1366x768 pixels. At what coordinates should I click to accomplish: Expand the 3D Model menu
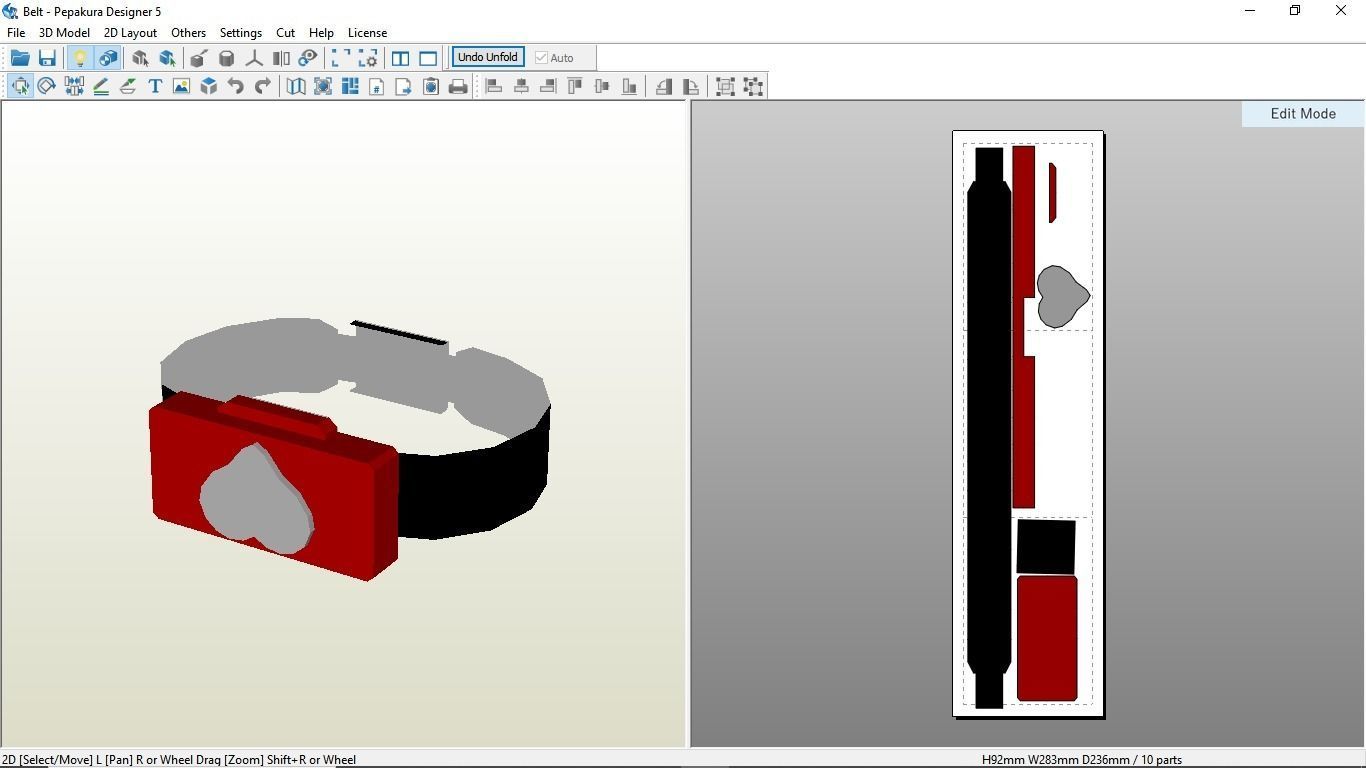64,33
